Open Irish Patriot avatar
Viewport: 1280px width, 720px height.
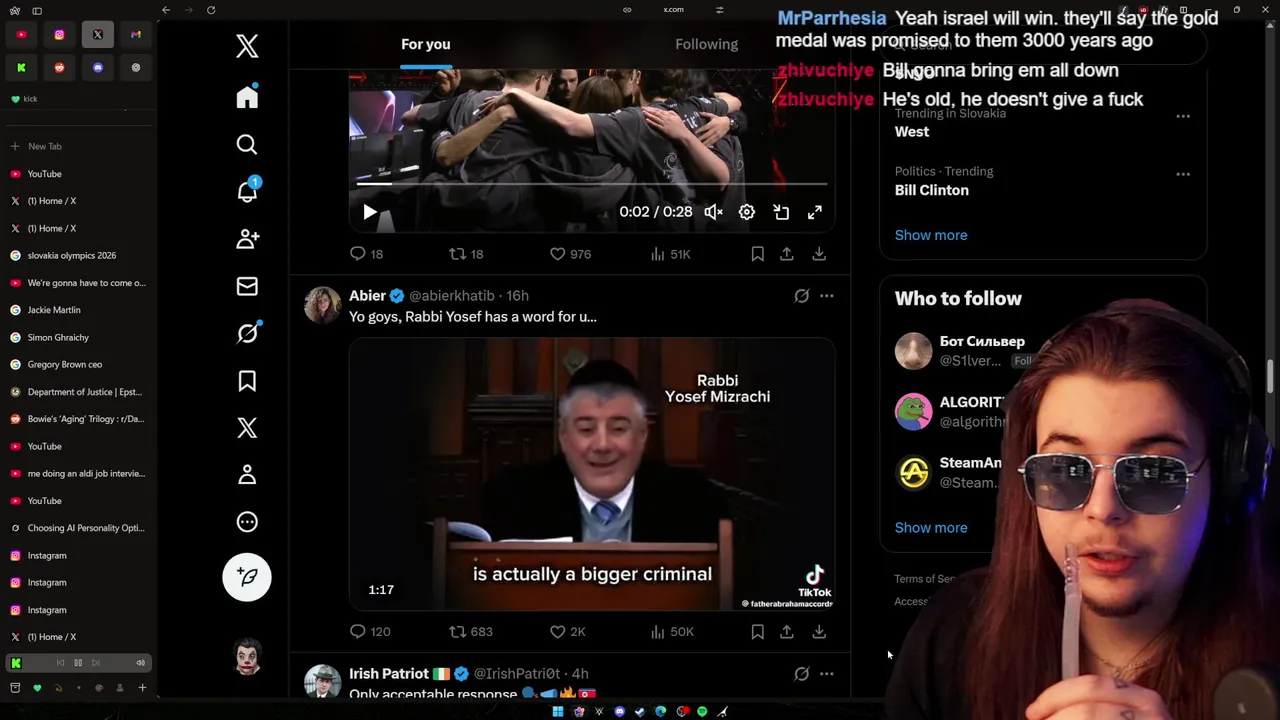click(x=322, y=682)
